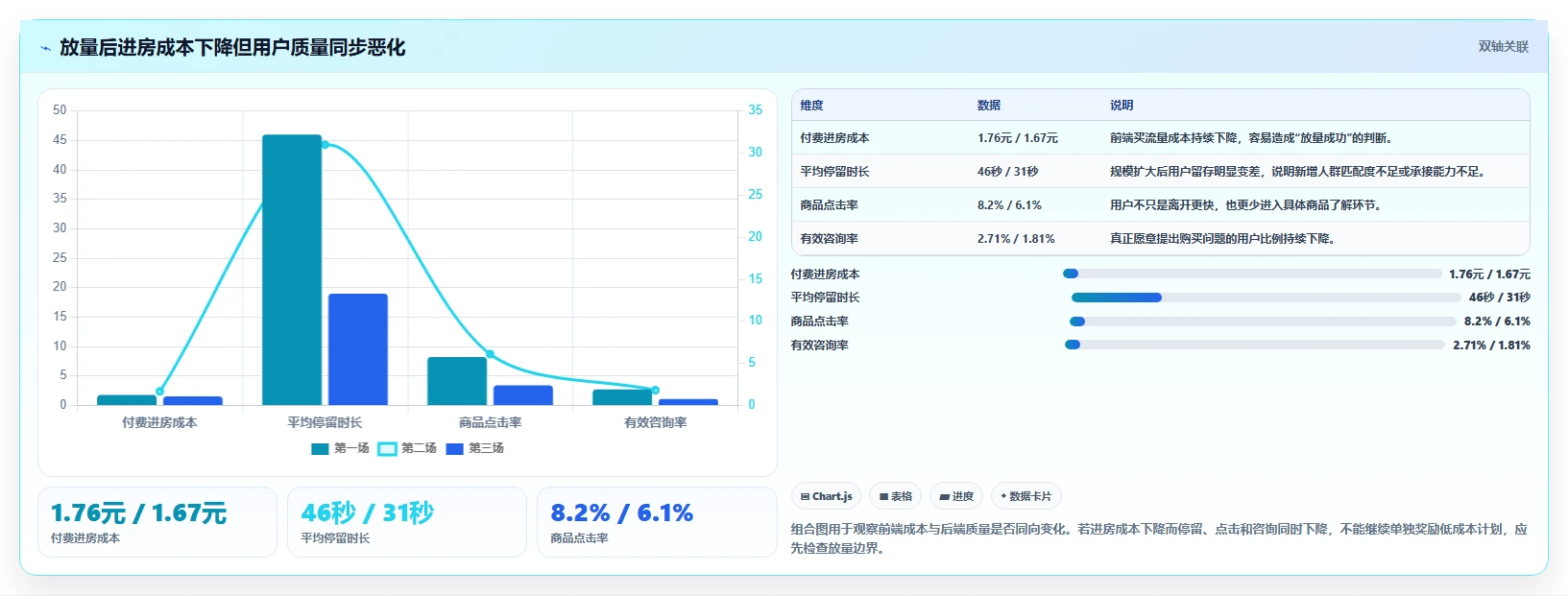The height and width of the screenshot is (596, 1568).
Task: Click the description starting 规模扩大后用户留存
Action: (1300, 172)
